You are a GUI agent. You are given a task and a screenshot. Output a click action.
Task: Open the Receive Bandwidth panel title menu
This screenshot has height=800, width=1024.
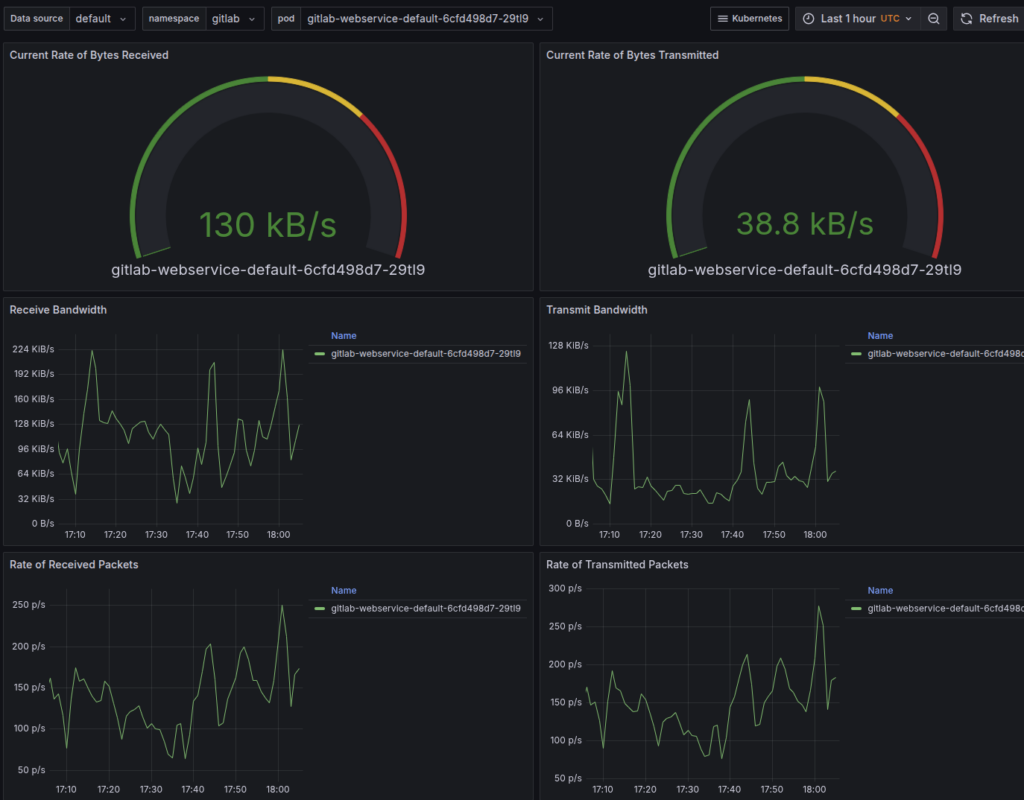click(x=58, y=310)
